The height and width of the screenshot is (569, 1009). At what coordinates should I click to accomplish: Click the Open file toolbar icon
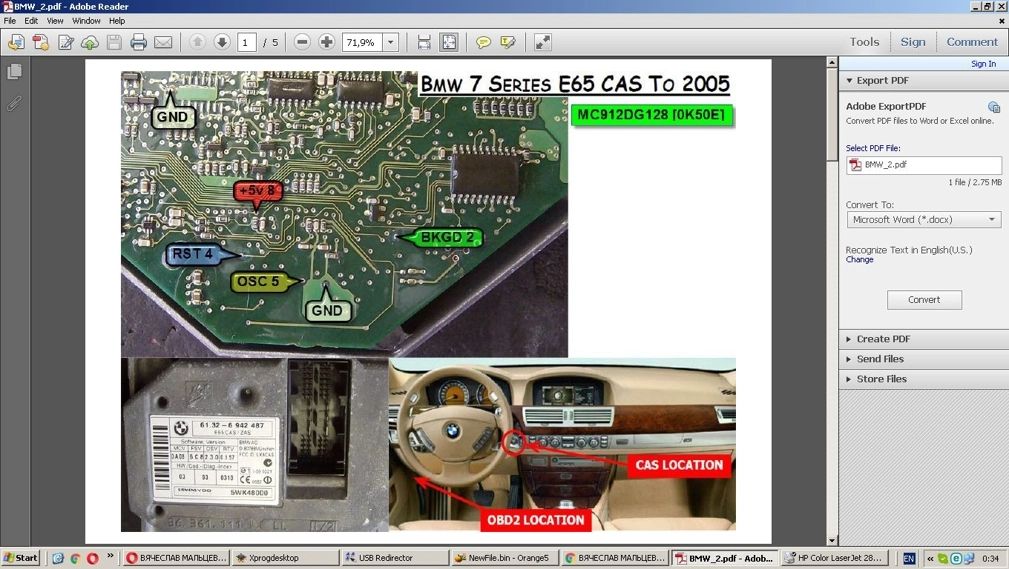tap(16, 42)
